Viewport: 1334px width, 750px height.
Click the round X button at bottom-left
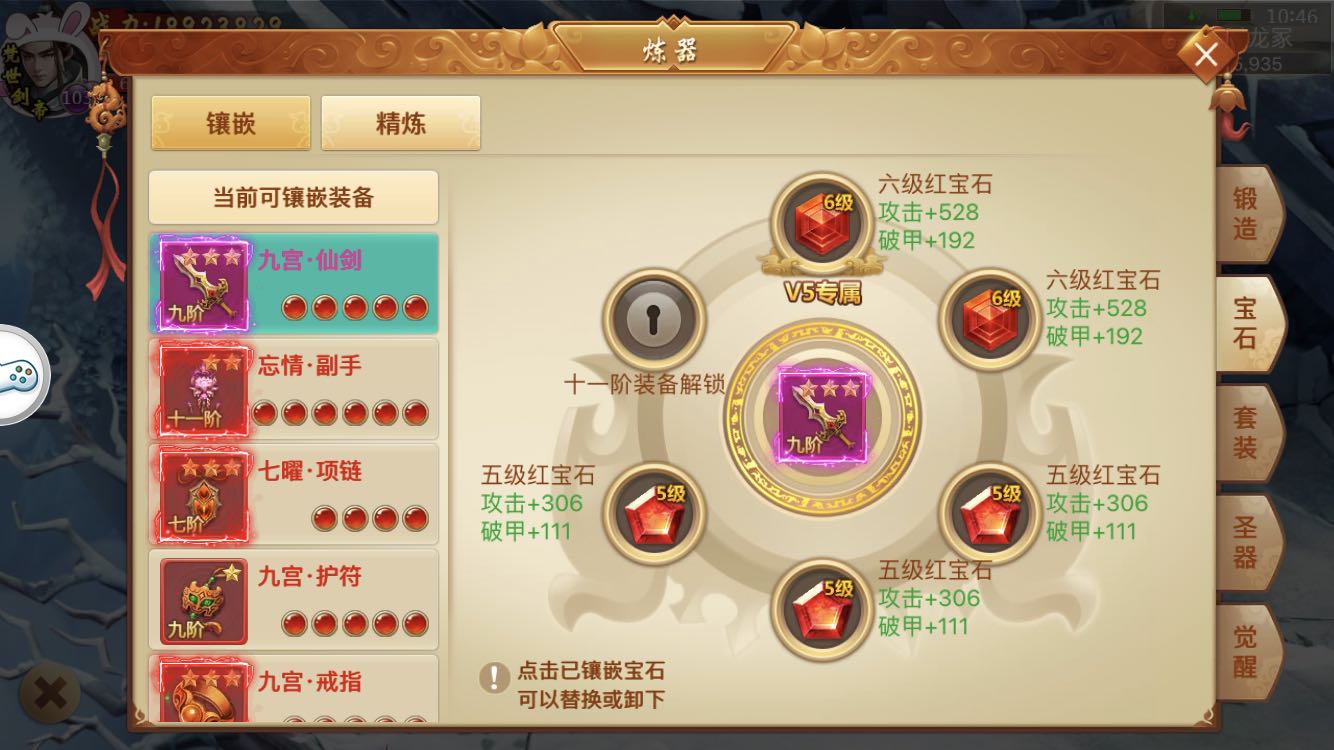[x=50, y=694]
